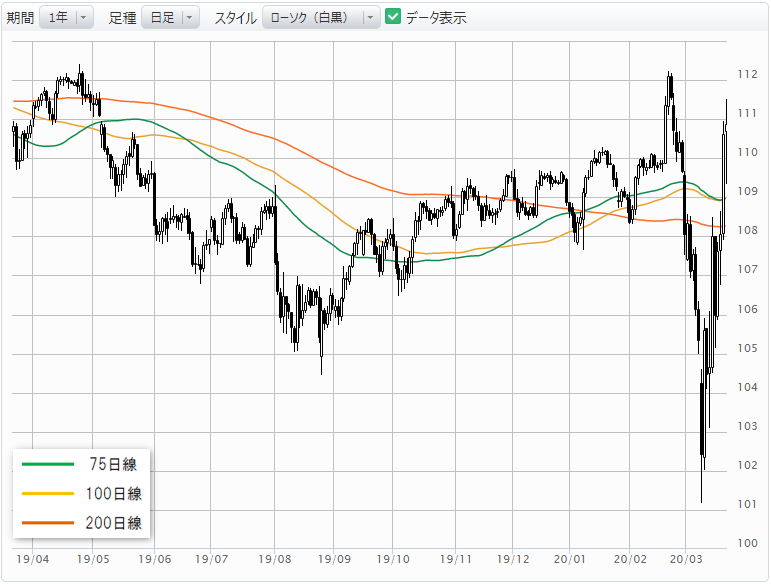The width and height of the screenshot is (771, 584).
Task: Click the 19/04 date axis label
Action: tap(32, 559)
